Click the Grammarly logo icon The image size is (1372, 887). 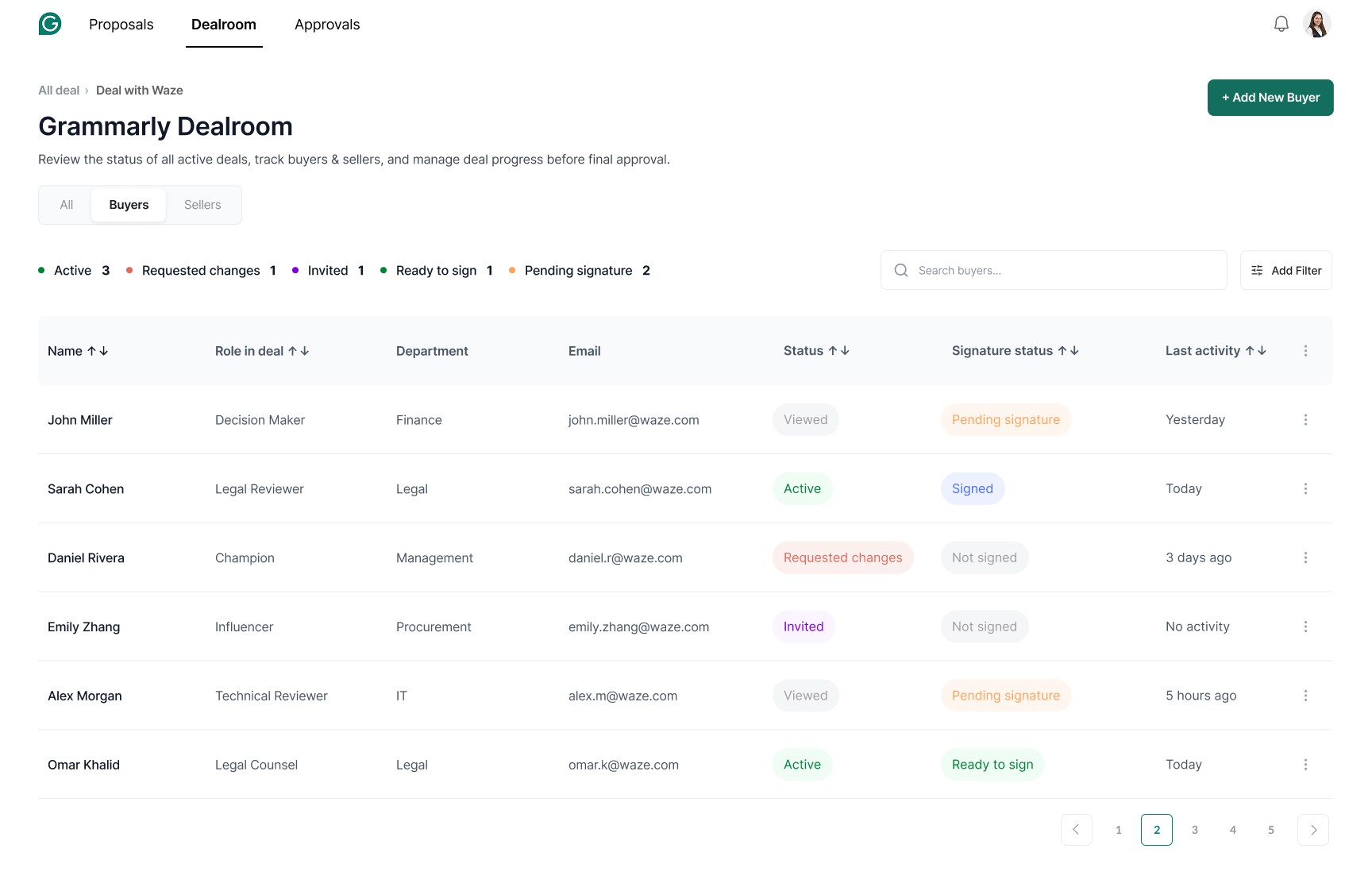50,24
